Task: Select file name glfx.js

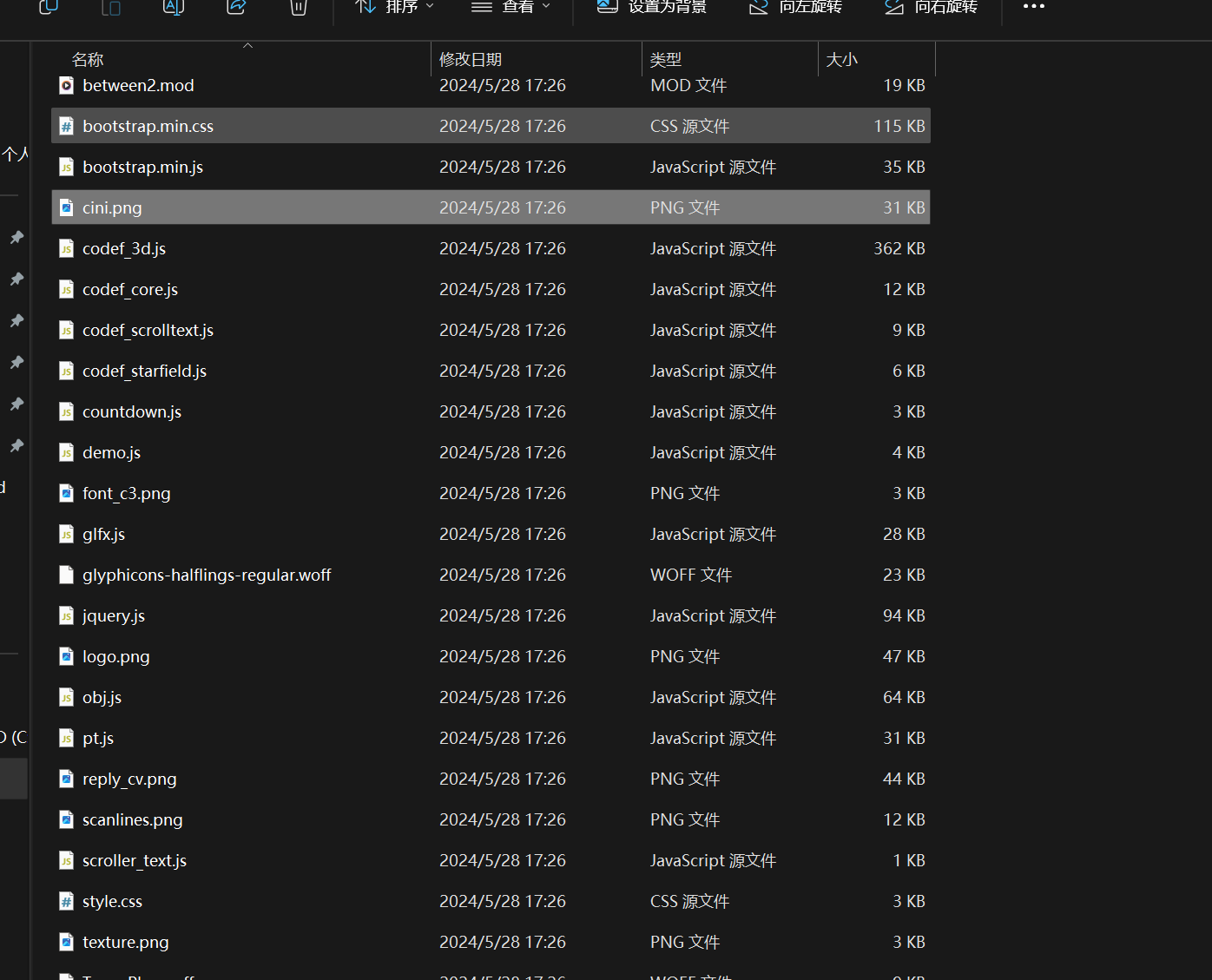Action: [x=103, y=534]
